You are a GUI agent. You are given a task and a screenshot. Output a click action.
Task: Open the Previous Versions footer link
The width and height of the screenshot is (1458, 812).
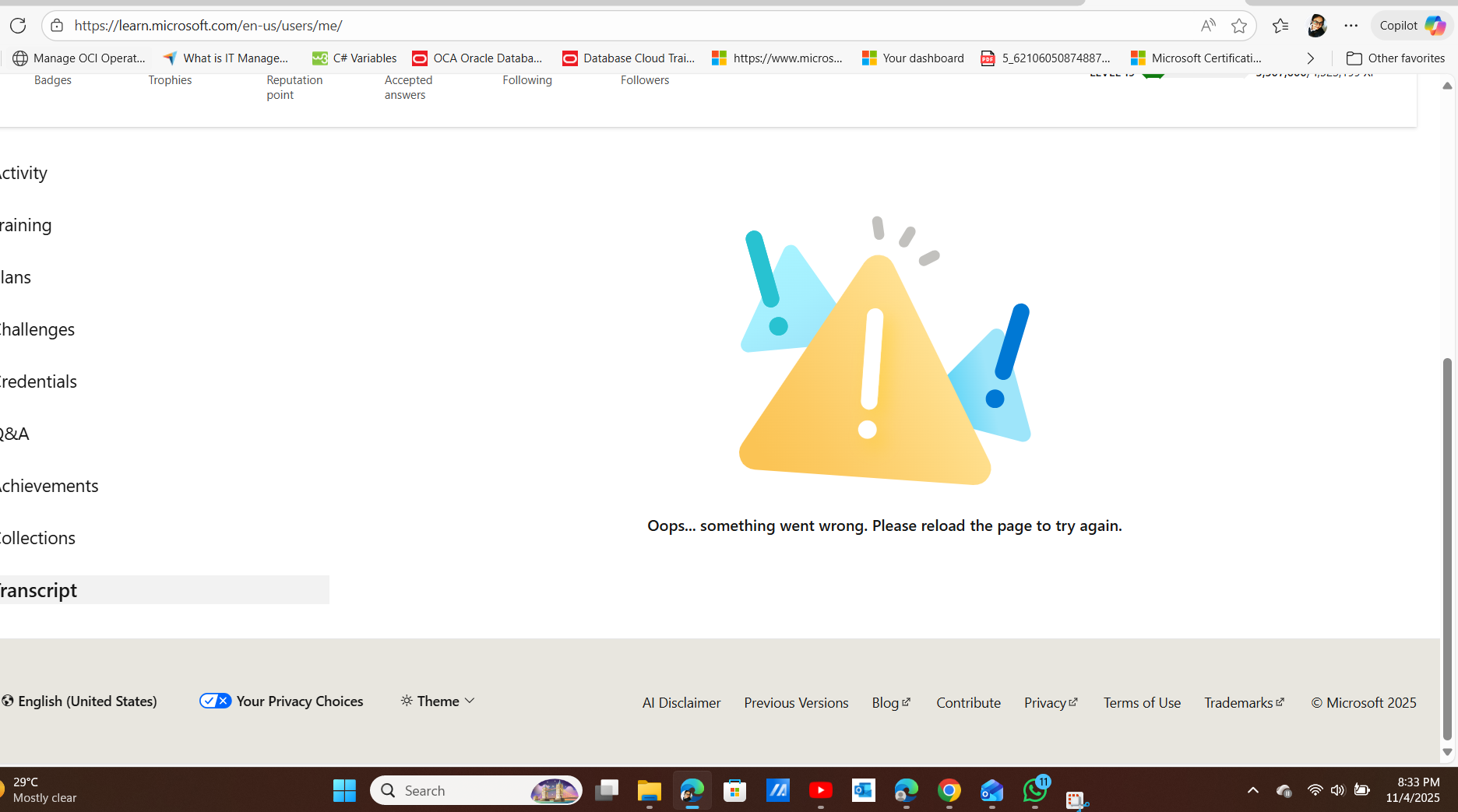click(796, 703)
